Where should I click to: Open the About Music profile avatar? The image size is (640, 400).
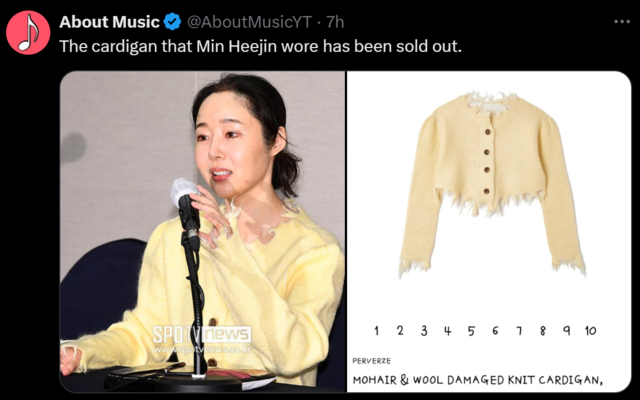(x=28, y=33)
